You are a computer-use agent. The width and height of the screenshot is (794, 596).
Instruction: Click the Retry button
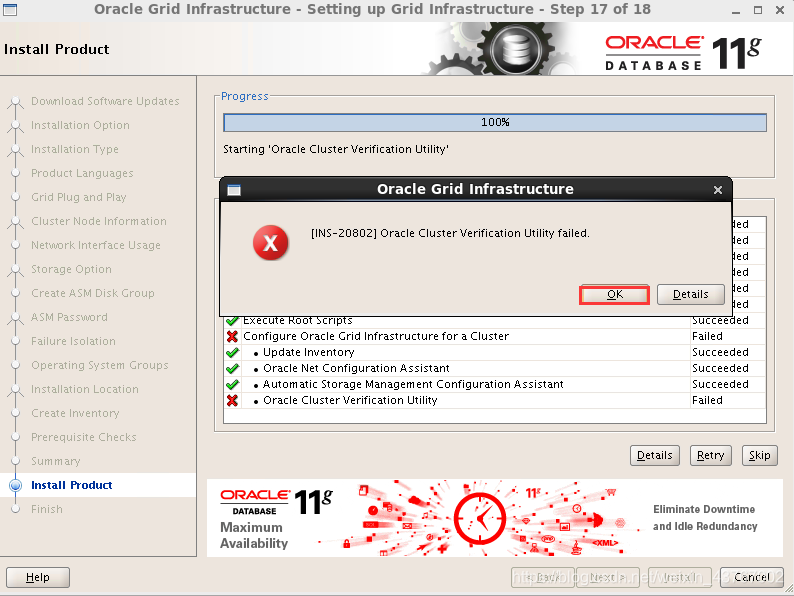[x=710, y=455]
